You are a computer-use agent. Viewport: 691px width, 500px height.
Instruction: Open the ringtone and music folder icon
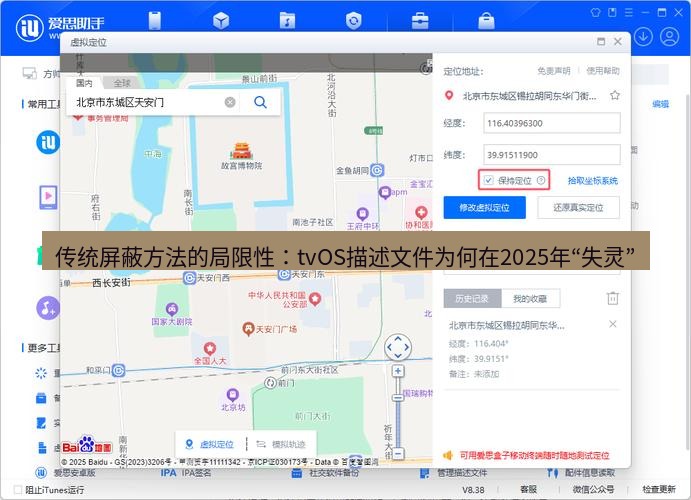pos(287,20)
